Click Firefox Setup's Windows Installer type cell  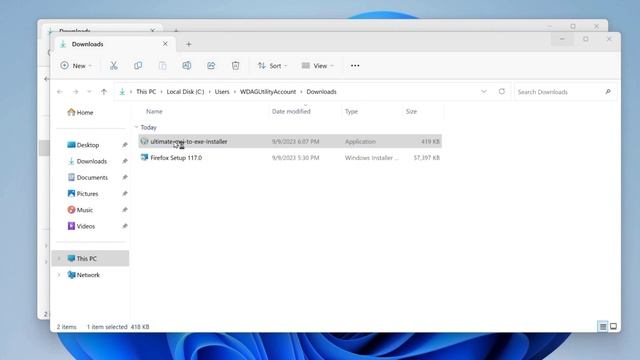(371, 158)
